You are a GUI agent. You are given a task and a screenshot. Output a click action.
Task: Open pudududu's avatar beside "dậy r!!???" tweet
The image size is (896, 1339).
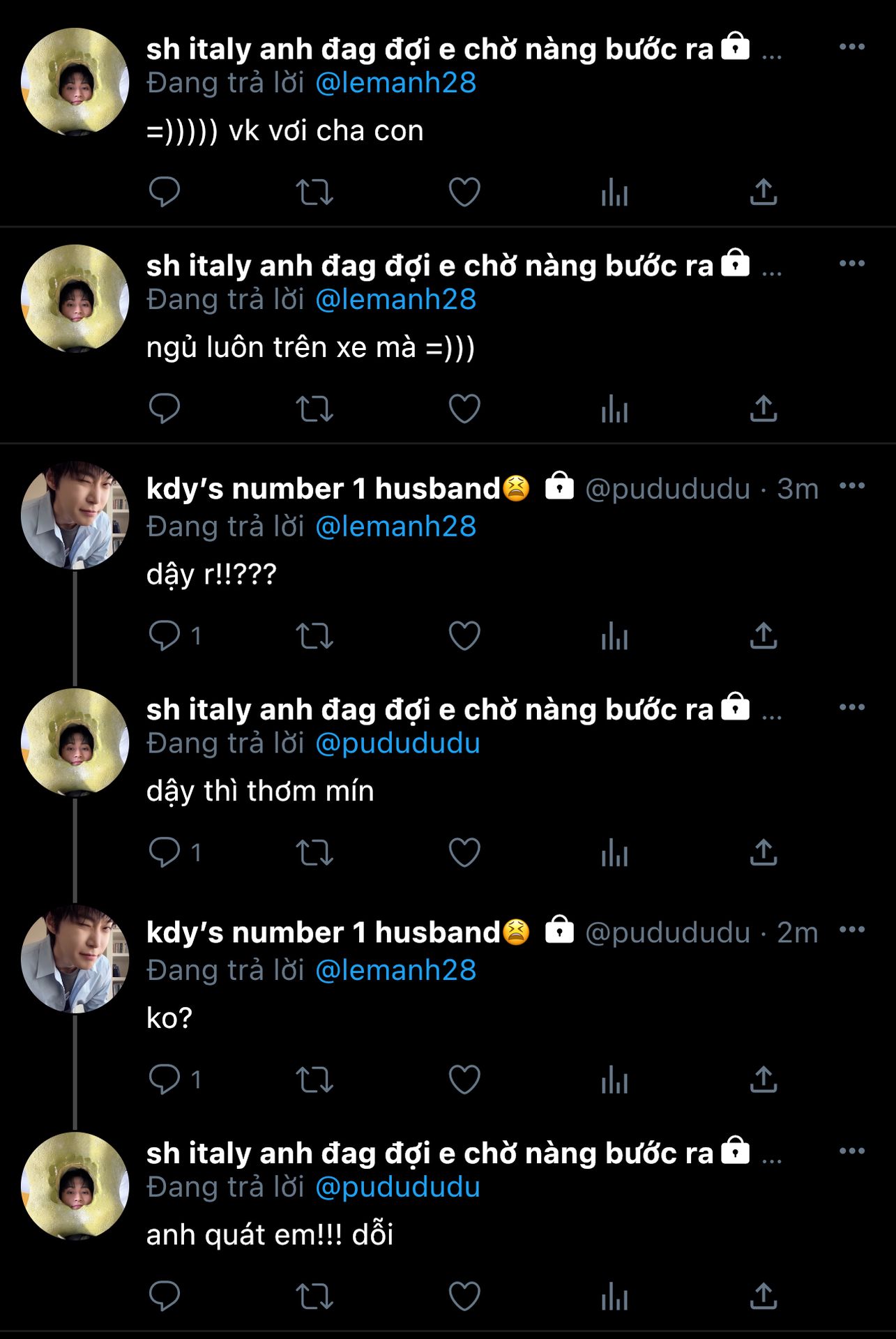pos(75,515)
